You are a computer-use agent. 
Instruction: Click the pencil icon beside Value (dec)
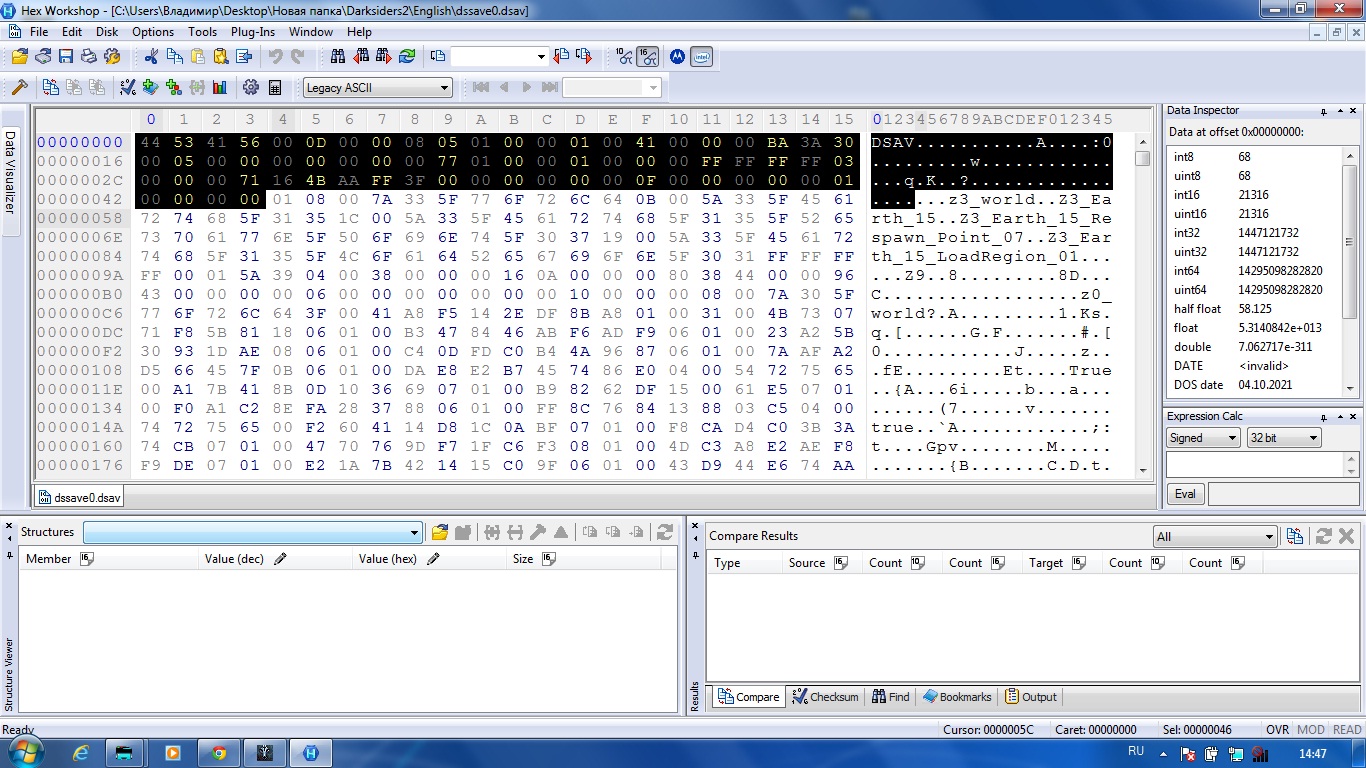(281, 559)
